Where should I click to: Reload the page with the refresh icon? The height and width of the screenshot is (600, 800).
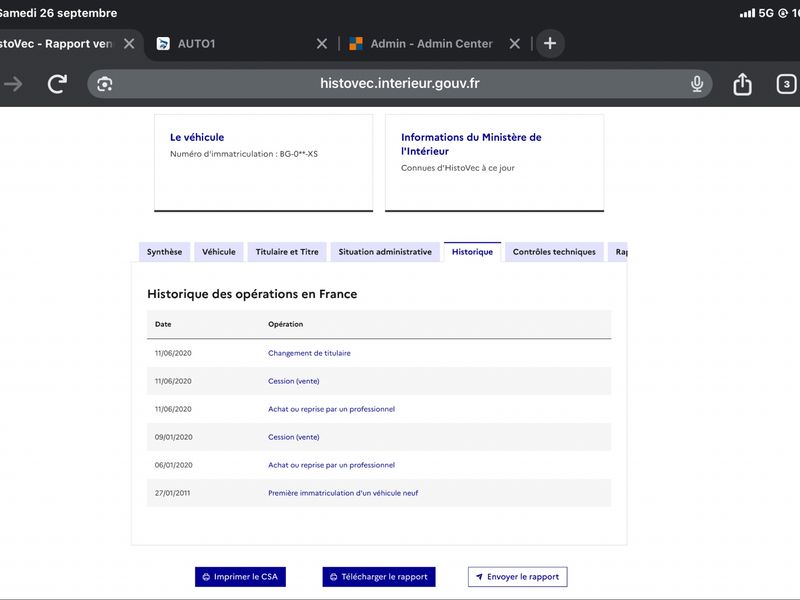coord(57,84)
